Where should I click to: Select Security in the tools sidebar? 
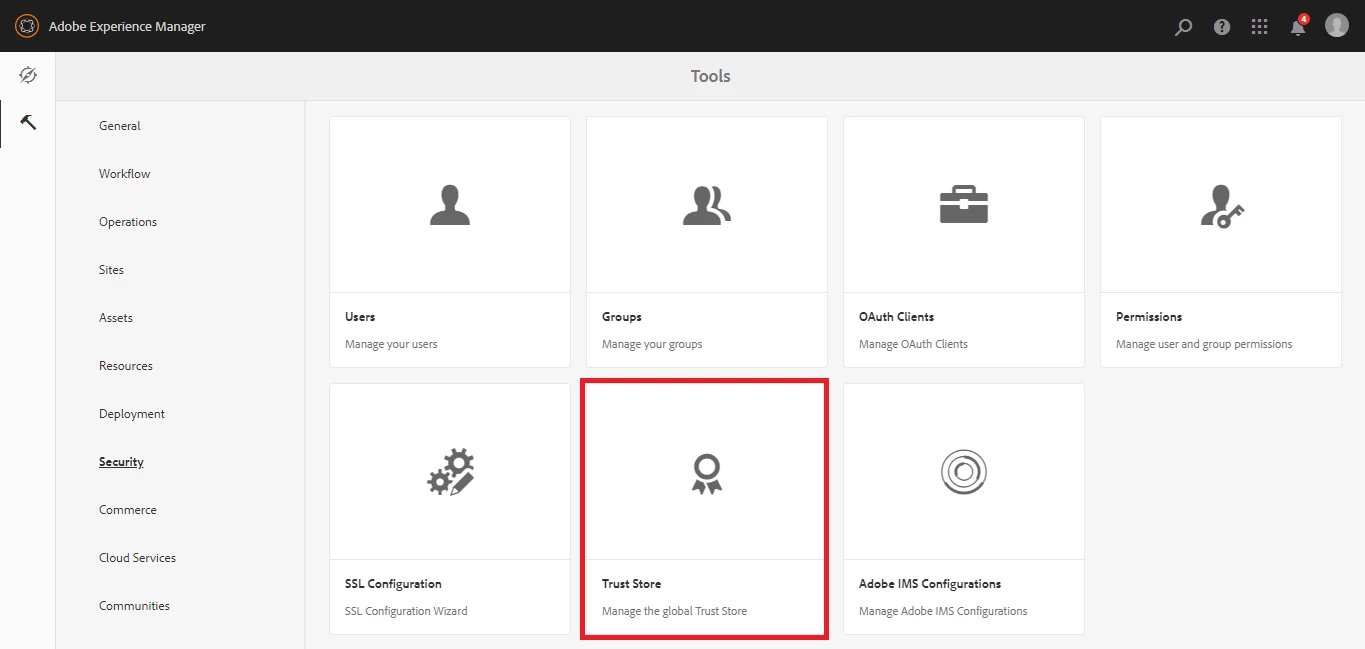point(121,462)
